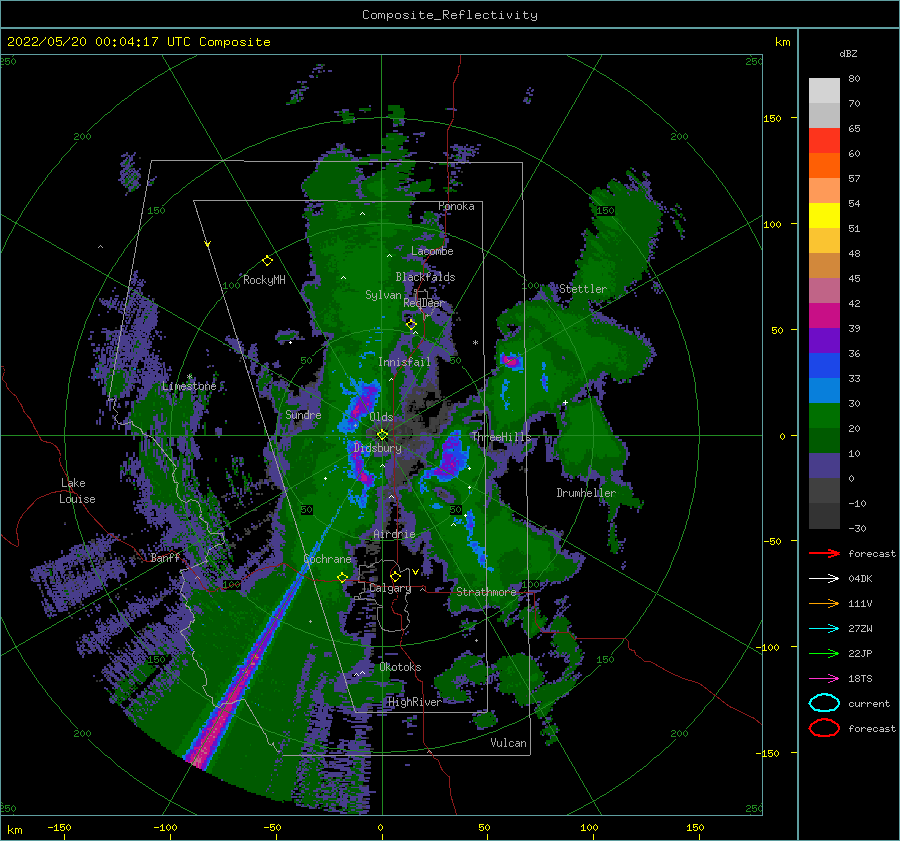Click the cyan current ellipse symbol

(824, 703)
